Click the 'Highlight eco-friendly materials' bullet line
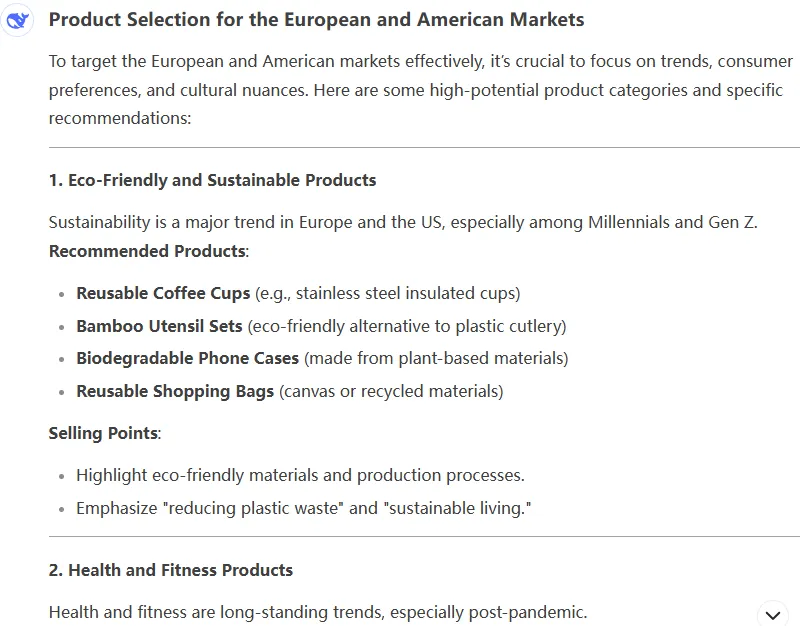 click(x=301, y=475)
